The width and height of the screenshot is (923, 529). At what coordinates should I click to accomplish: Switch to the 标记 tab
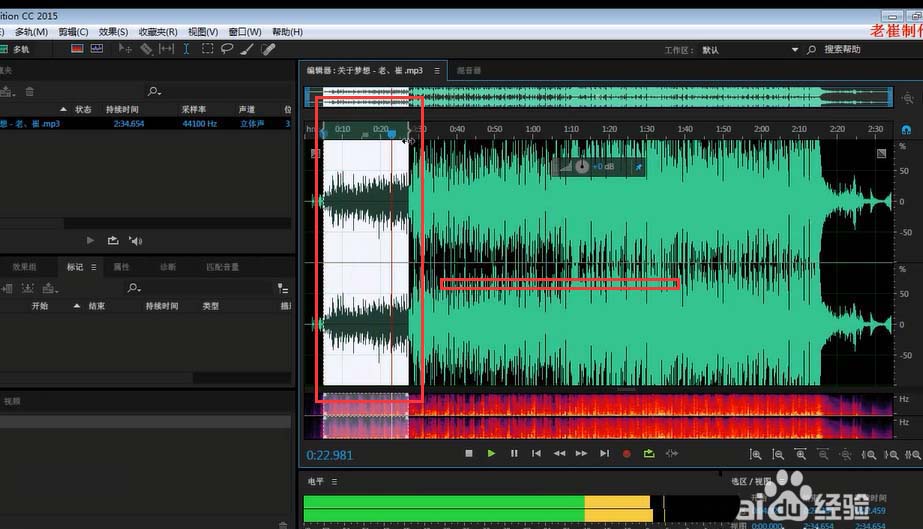click(x=75, y=267)
